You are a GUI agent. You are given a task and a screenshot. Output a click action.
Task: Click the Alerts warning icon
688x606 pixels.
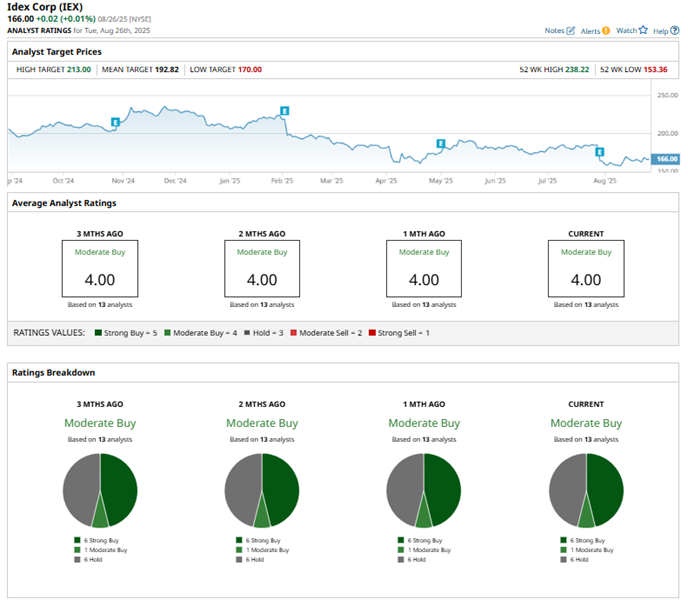[x=606, y=31]
